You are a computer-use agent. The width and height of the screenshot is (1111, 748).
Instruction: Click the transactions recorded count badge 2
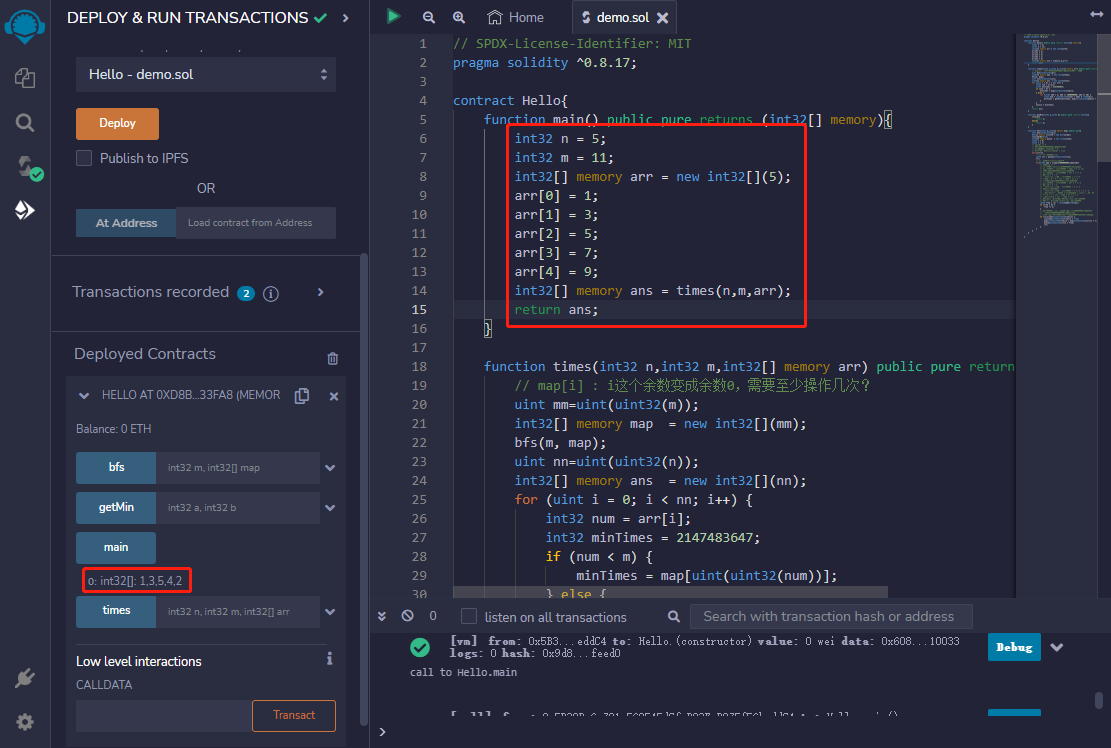point(246,293)
